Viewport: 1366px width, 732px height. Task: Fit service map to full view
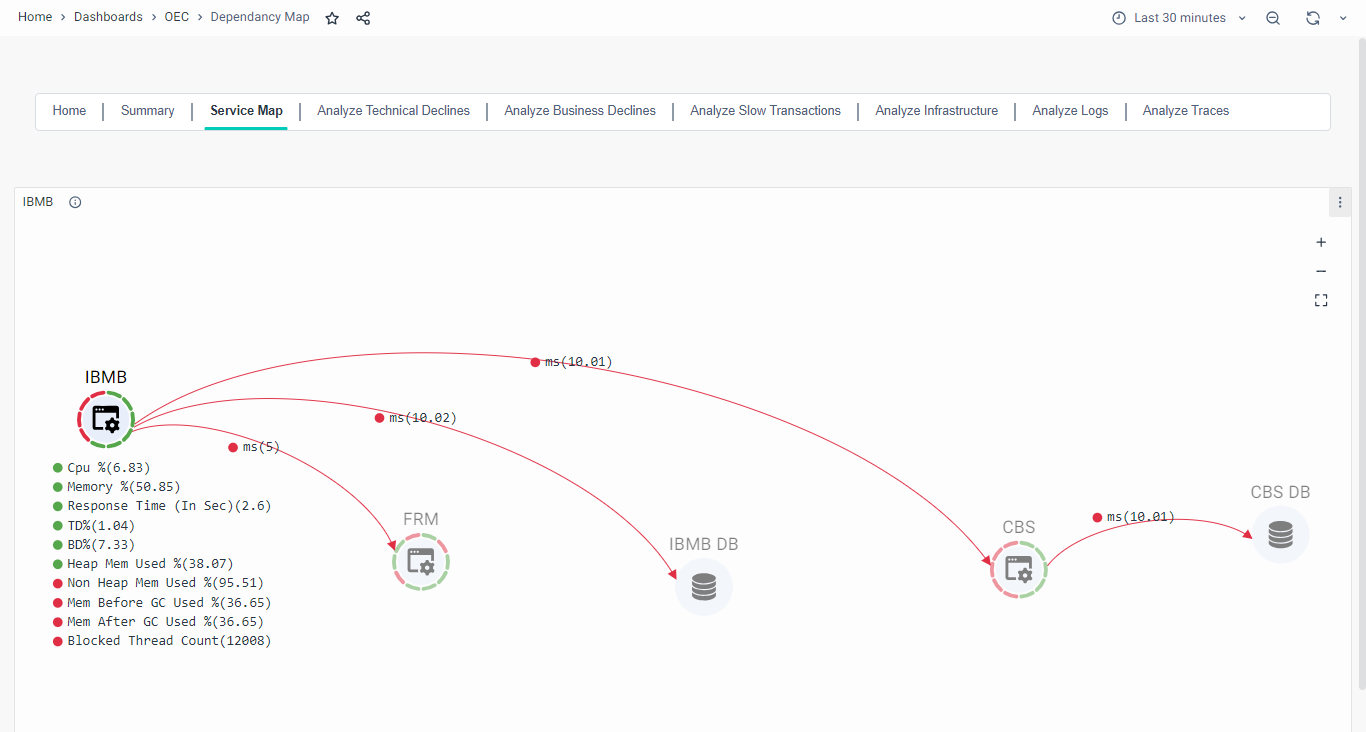(x=1321, y=300)
